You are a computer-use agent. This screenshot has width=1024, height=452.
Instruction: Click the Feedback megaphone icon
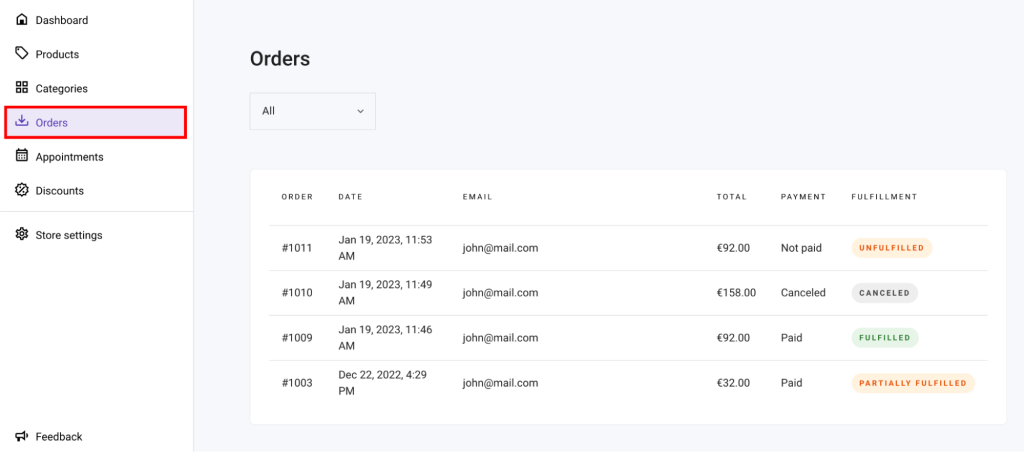[22, 436]
